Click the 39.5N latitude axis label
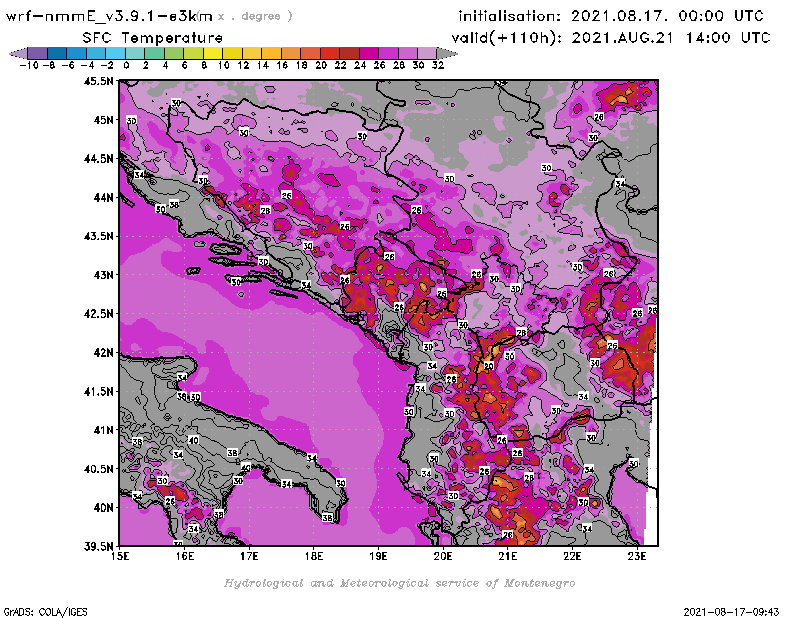 [98, 546]
